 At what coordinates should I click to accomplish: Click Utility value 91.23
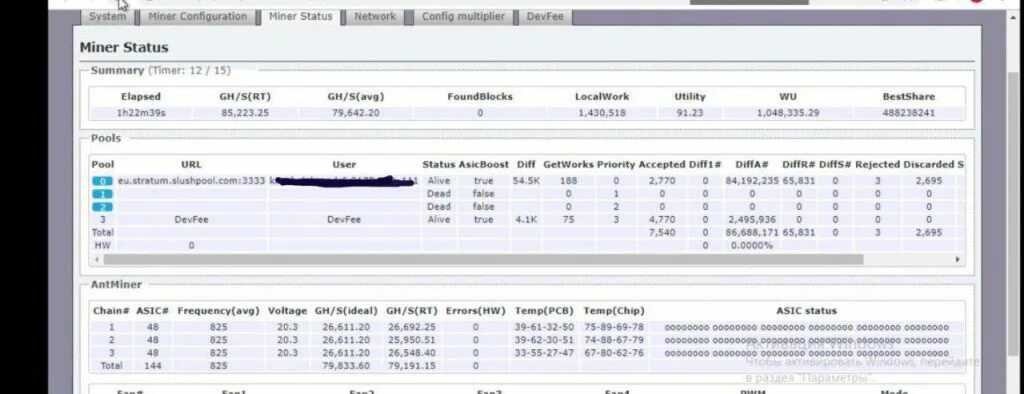click(690, 113)
